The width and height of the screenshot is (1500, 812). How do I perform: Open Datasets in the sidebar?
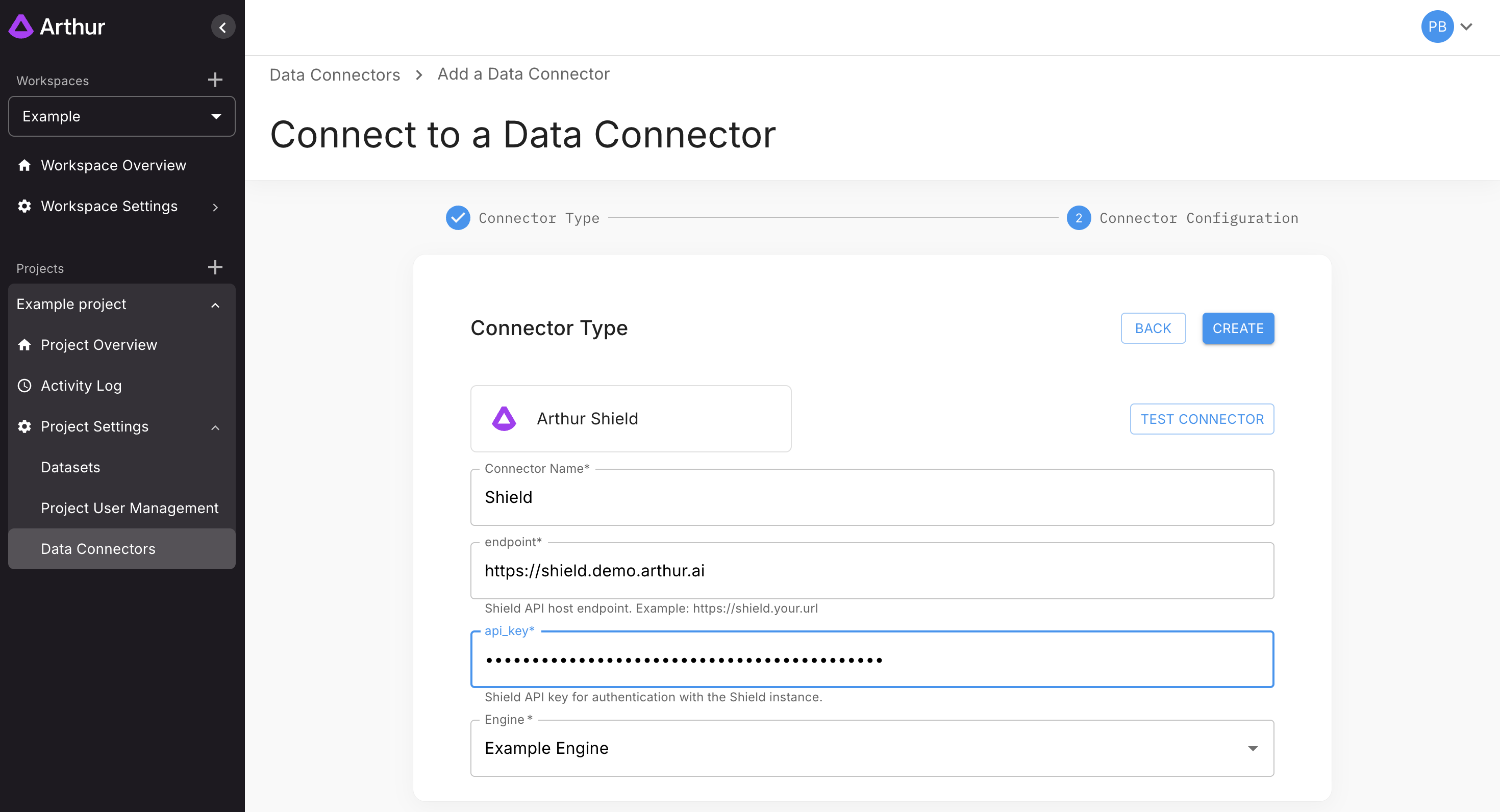[x=70, y=467]
